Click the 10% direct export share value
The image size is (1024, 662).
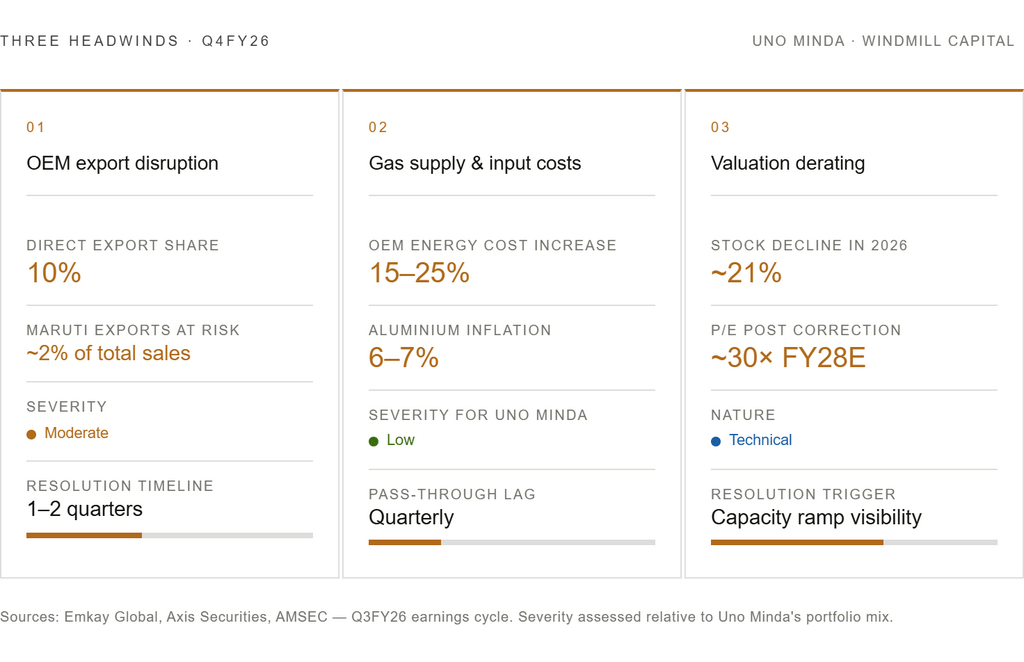54,273
